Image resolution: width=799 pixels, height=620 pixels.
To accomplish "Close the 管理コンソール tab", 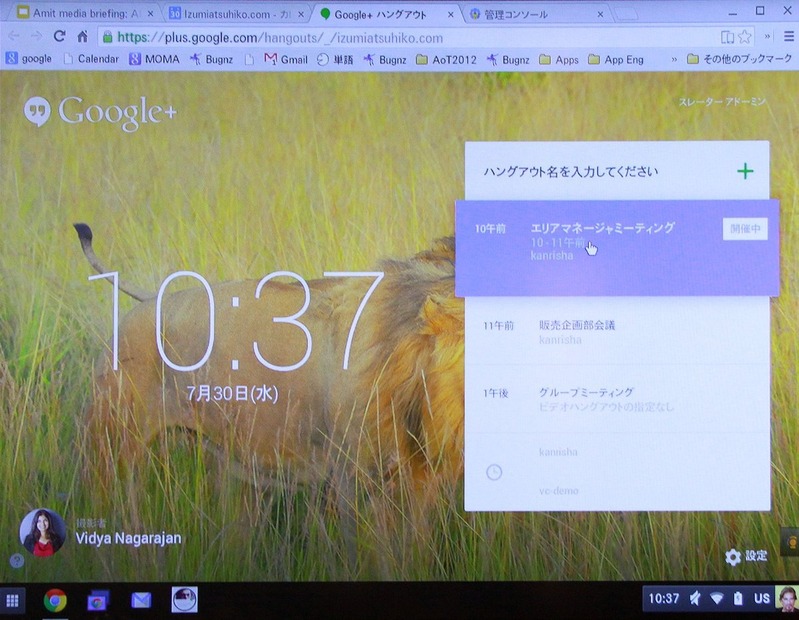I will pos(600,14).
